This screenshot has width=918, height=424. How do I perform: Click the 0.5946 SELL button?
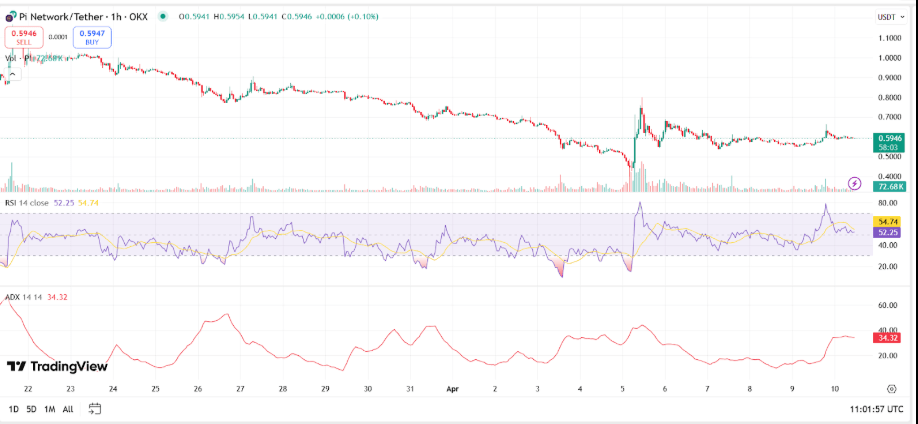coord(24,37)
